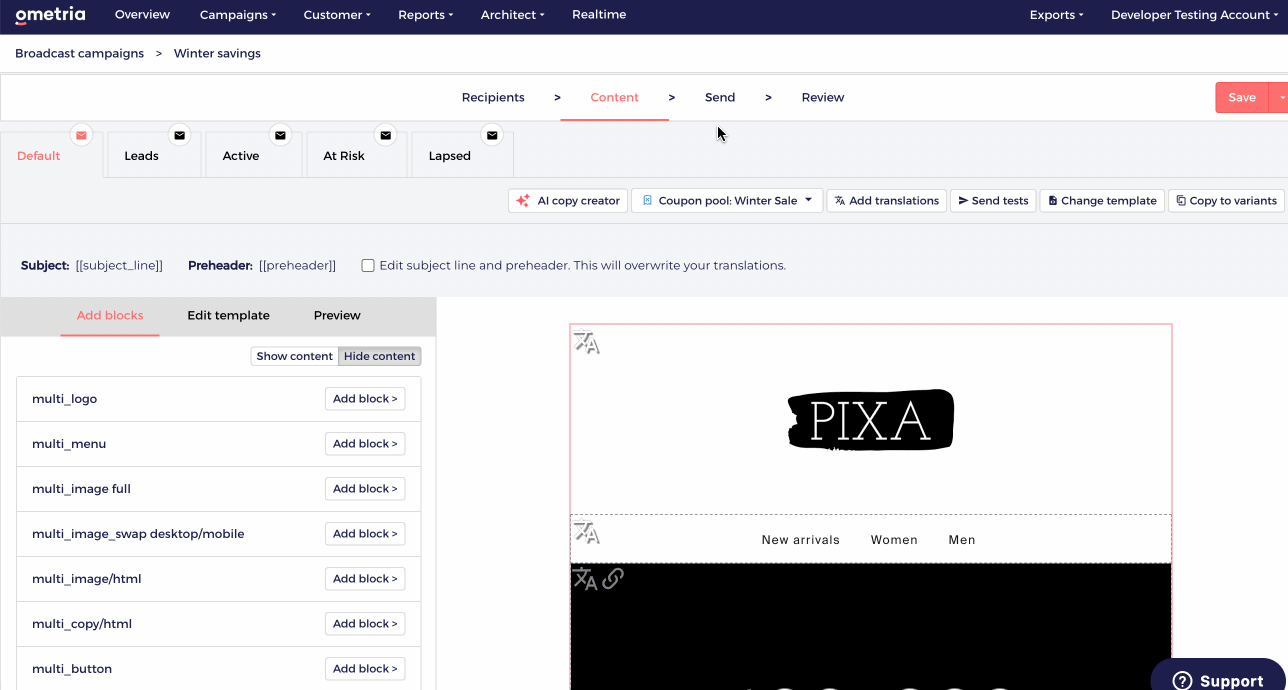Select the Show content toggle
This screenshot has height=690, width=1288.
294,356
